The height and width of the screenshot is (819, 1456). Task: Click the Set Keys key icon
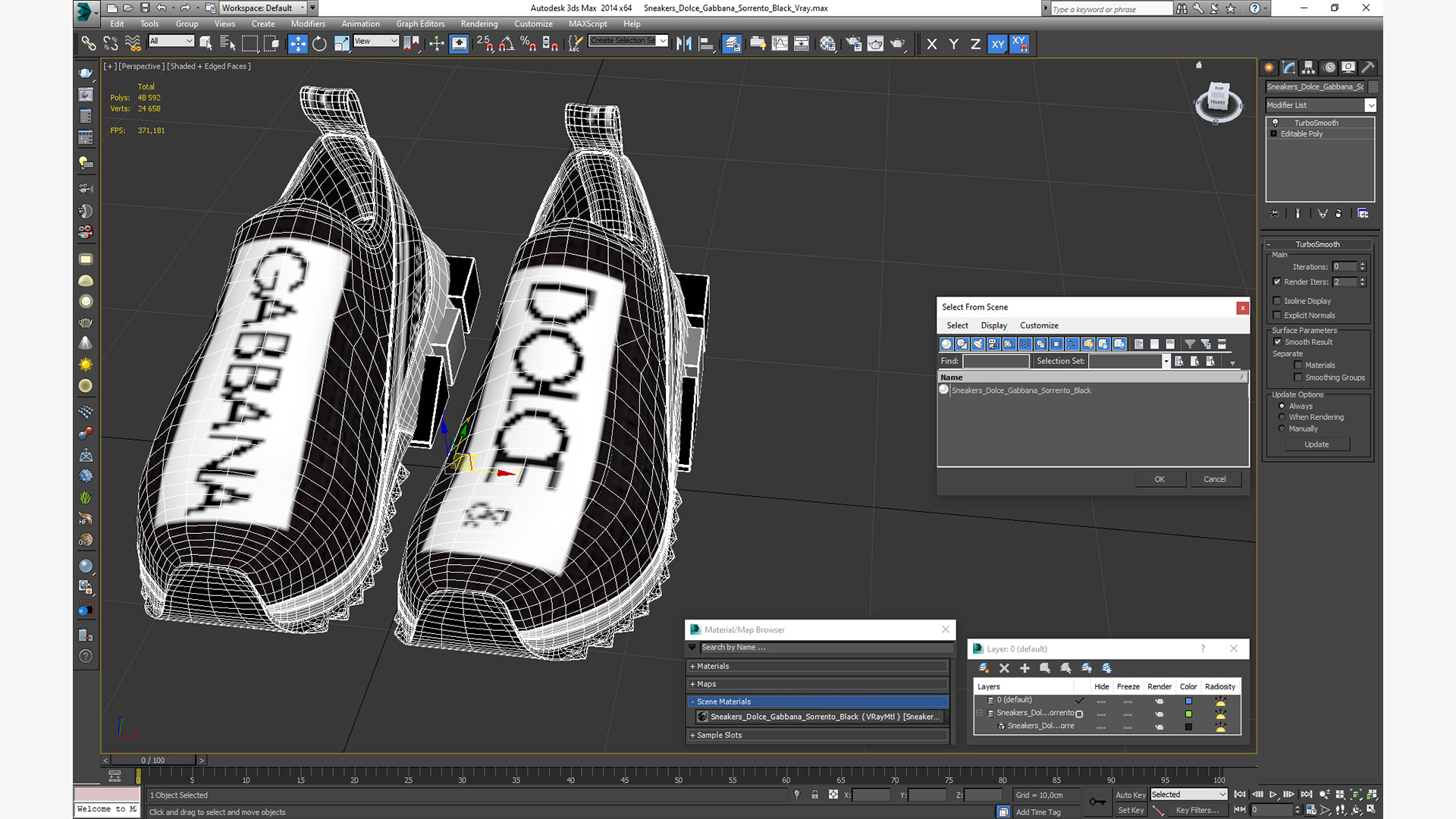pos(1097,802)
